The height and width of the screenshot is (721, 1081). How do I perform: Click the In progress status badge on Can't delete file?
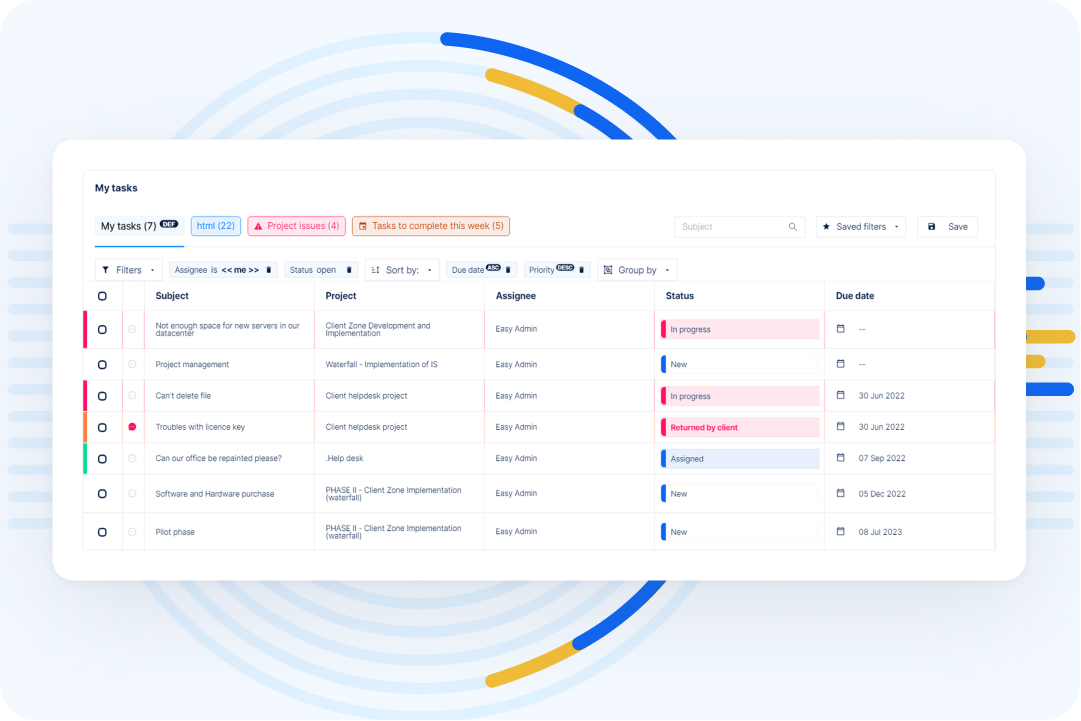739,395
